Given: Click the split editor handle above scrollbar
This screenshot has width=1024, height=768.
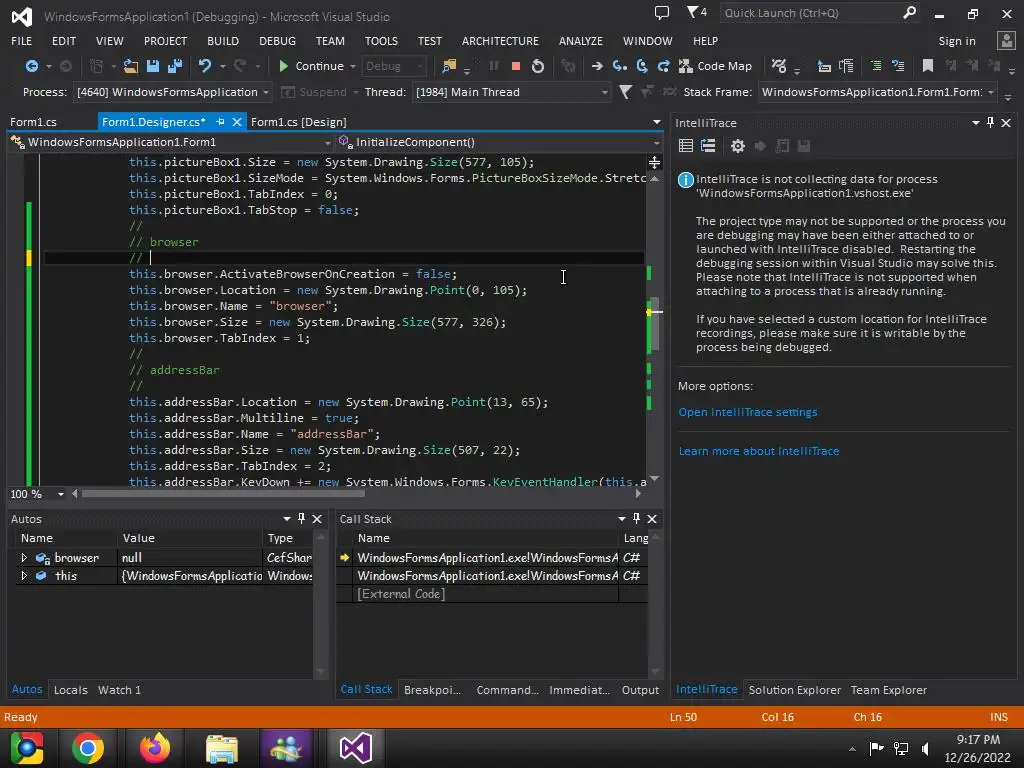Looking at the screenshot, I should click(x=654, y=162).
